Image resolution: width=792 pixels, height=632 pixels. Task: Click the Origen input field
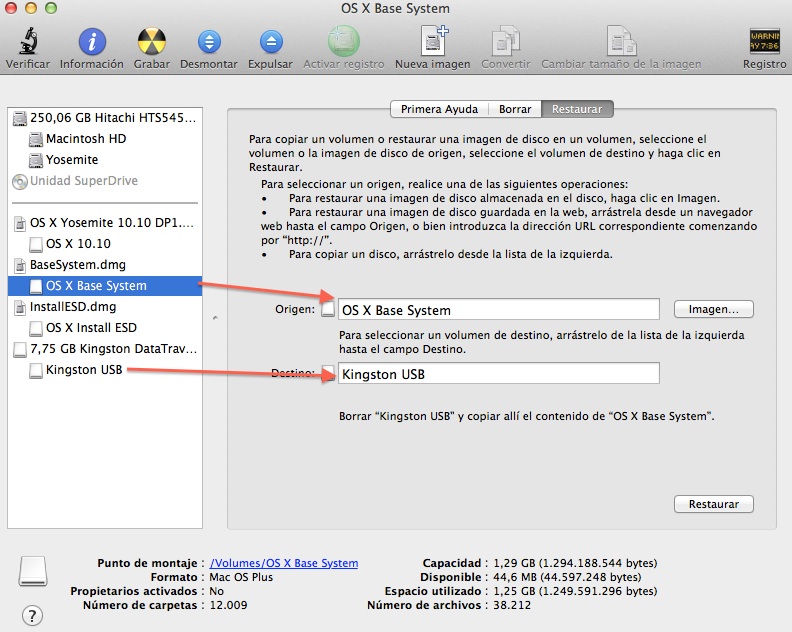(499, 309)
